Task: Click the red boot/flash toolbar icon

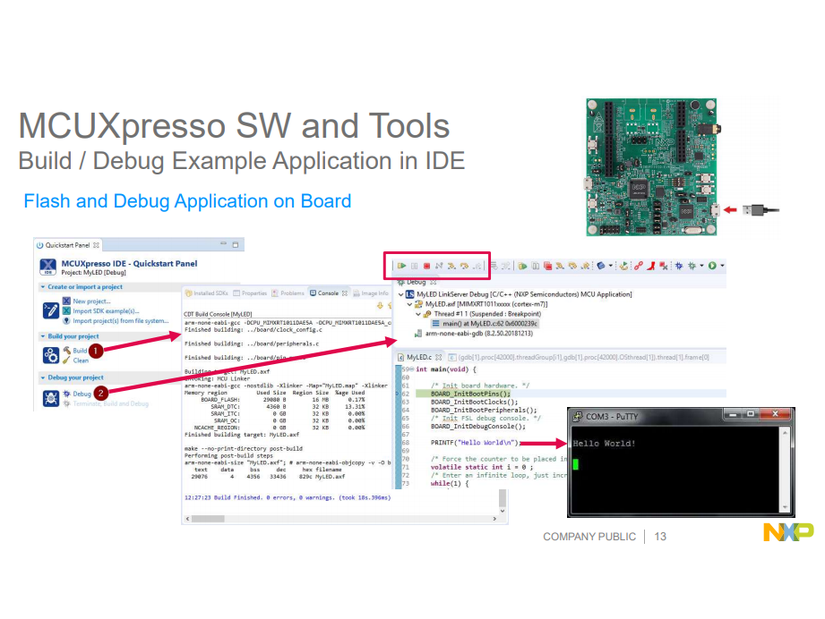Action: tap(651, 266)
